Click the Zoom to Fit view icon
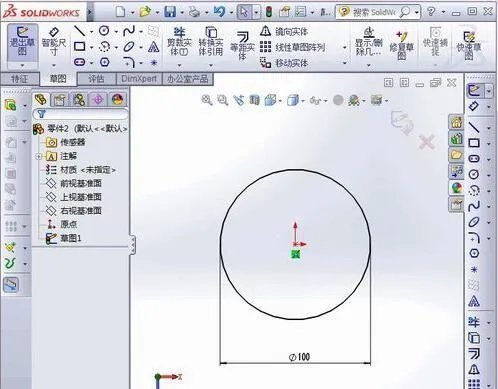This screenshot has width=498, height=389. click(207, 100)
